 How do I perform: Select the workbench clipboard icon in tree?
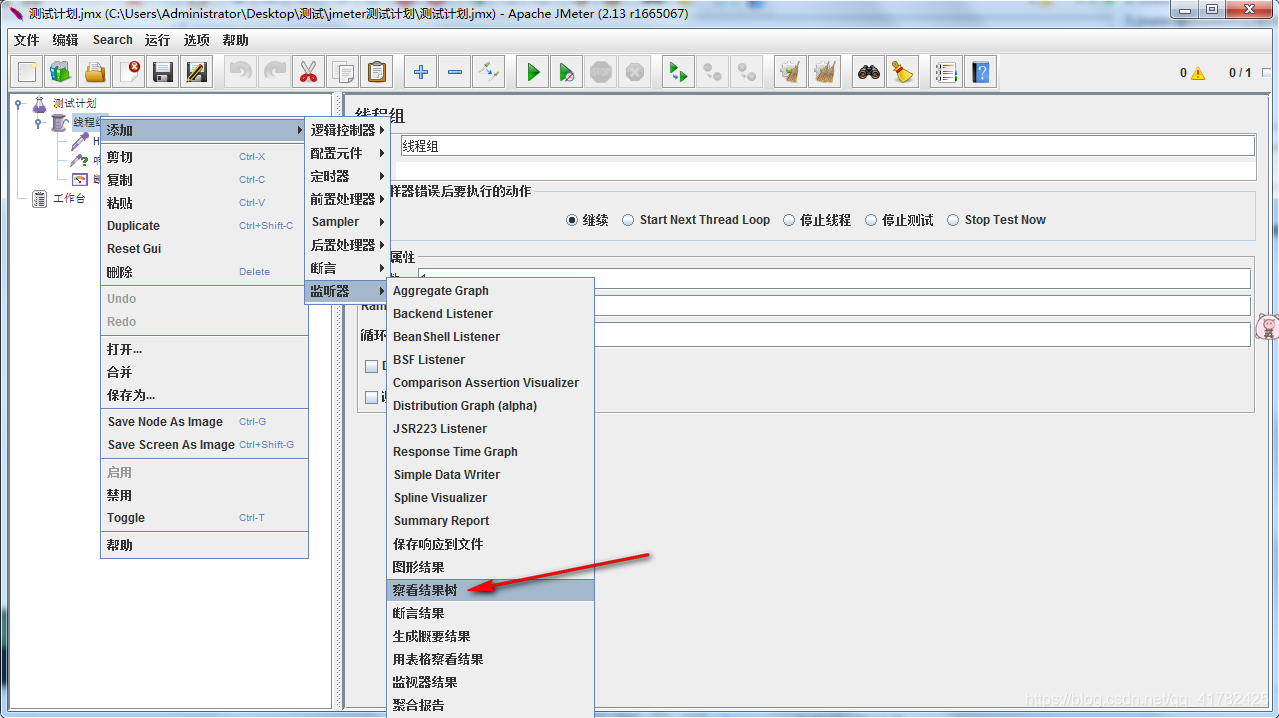[x=40, y=199]
